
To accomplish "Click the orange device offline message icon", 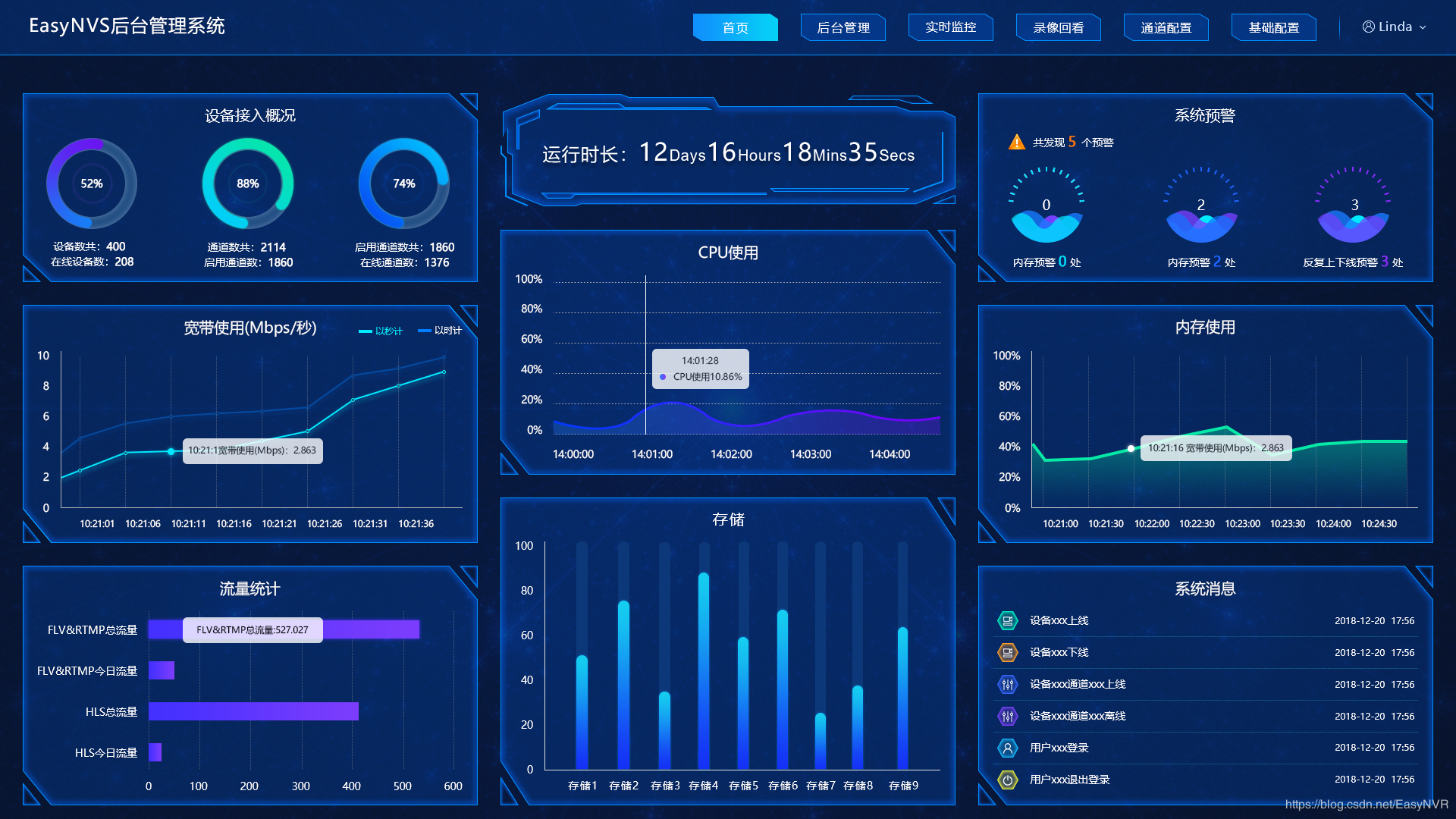I will point(1007,653).
